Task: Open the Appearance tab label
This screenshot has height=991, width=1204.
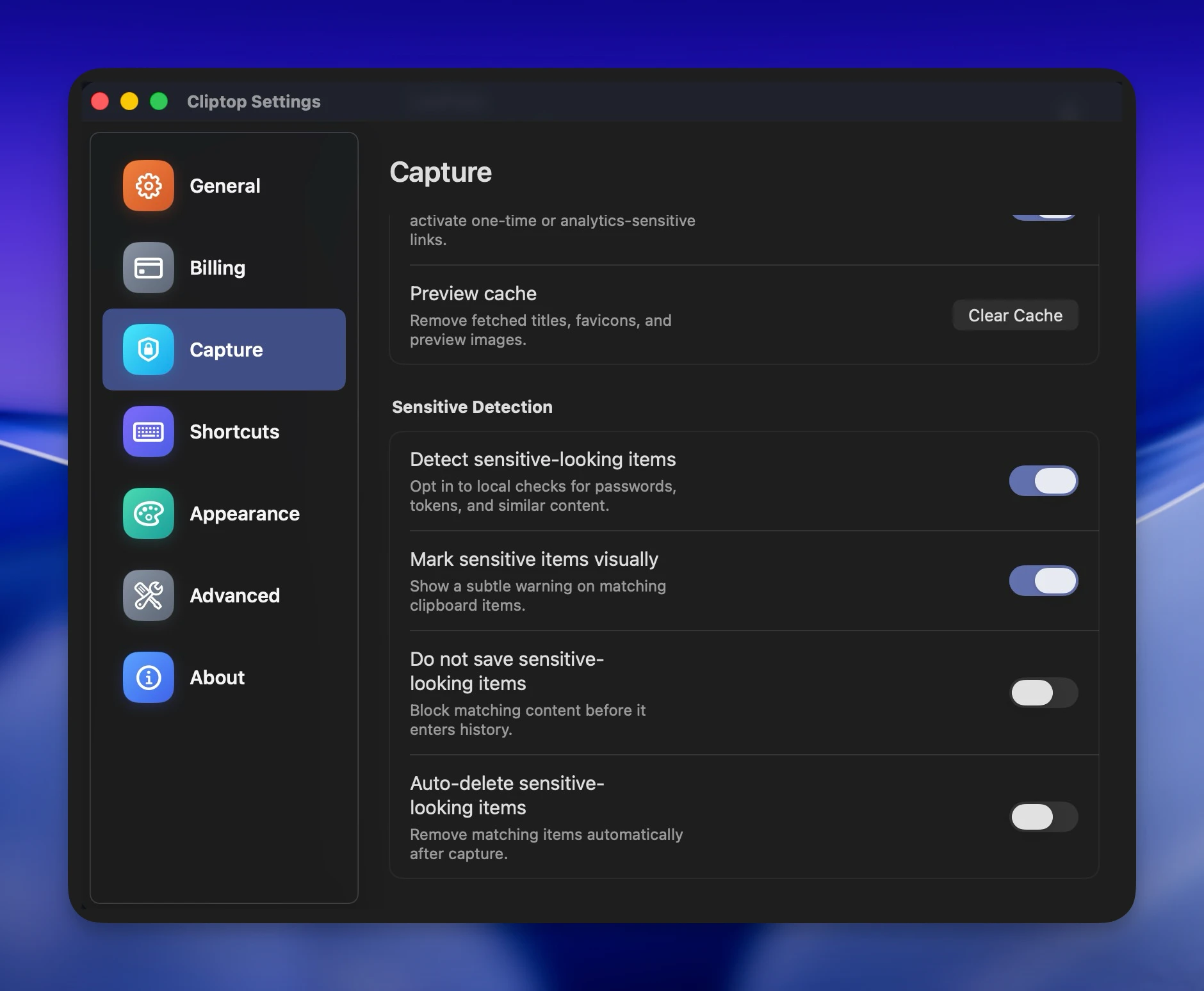Action: coord(245,513)
